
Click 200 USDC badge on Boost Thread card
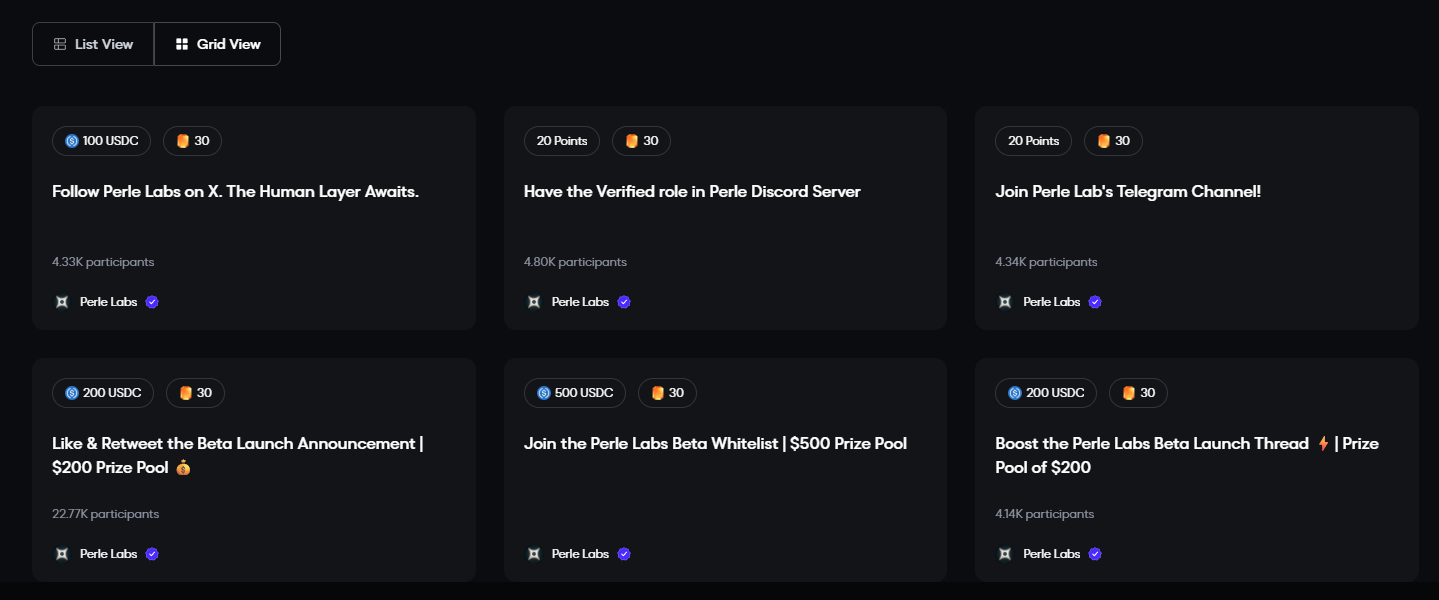[1046, 393]
